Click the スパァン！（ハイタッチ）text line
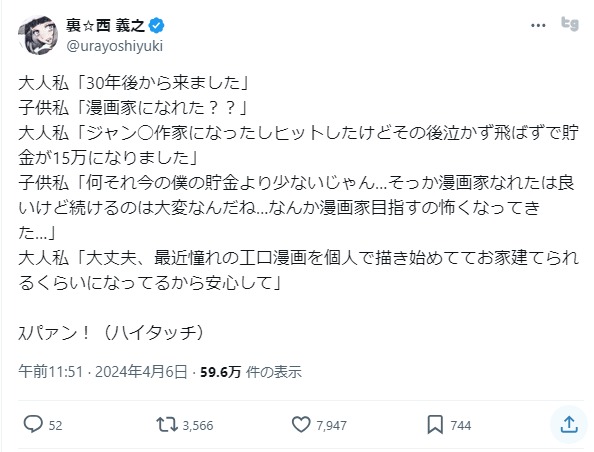This screenshot has height=452, width=594. (x=111, y=333)
